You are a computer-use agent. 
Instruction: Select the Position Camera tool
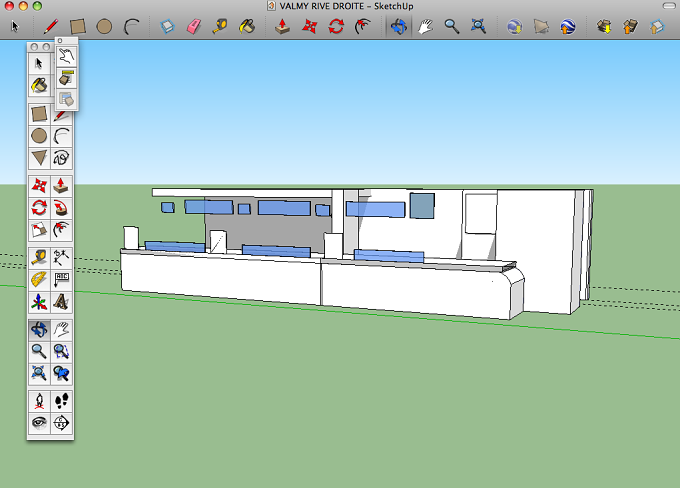[39, 401]
